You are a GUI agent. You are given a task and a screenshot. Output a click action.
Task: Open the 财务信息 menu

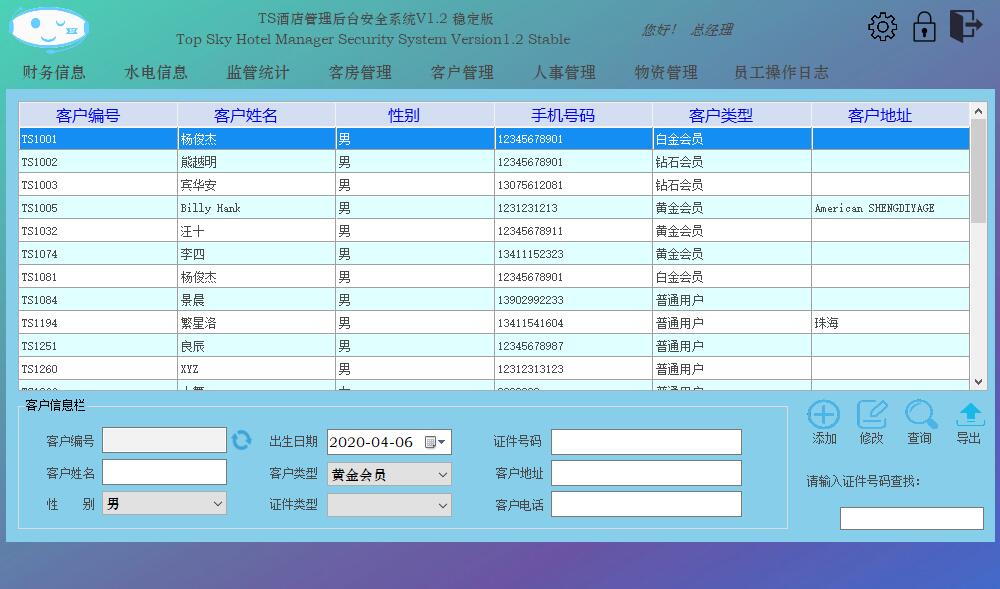[x=54, y=72]
